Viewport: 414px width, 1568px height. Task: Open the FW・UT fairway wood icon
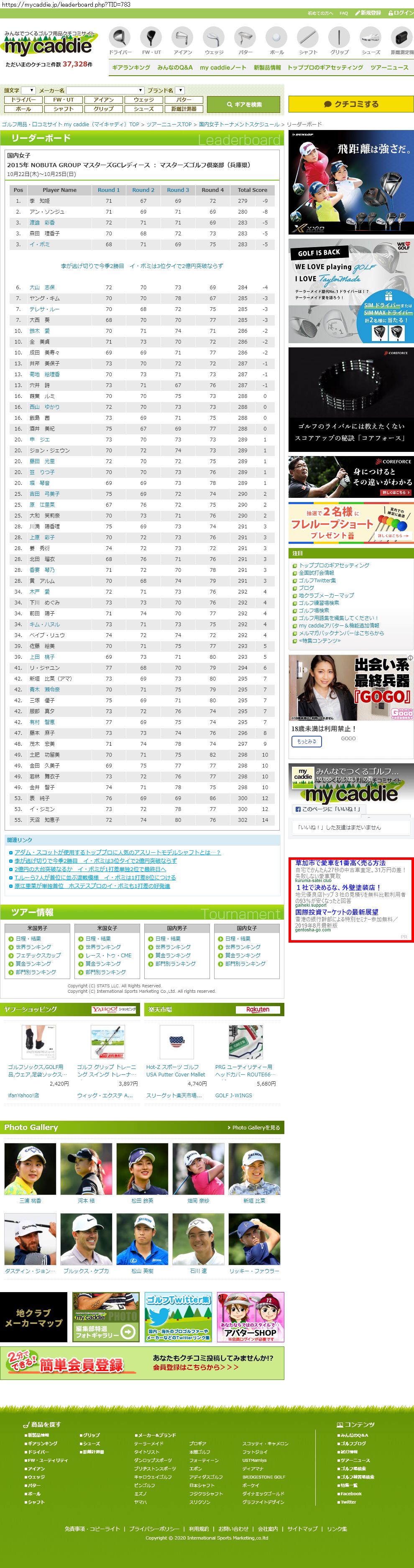tap(151, 38)
